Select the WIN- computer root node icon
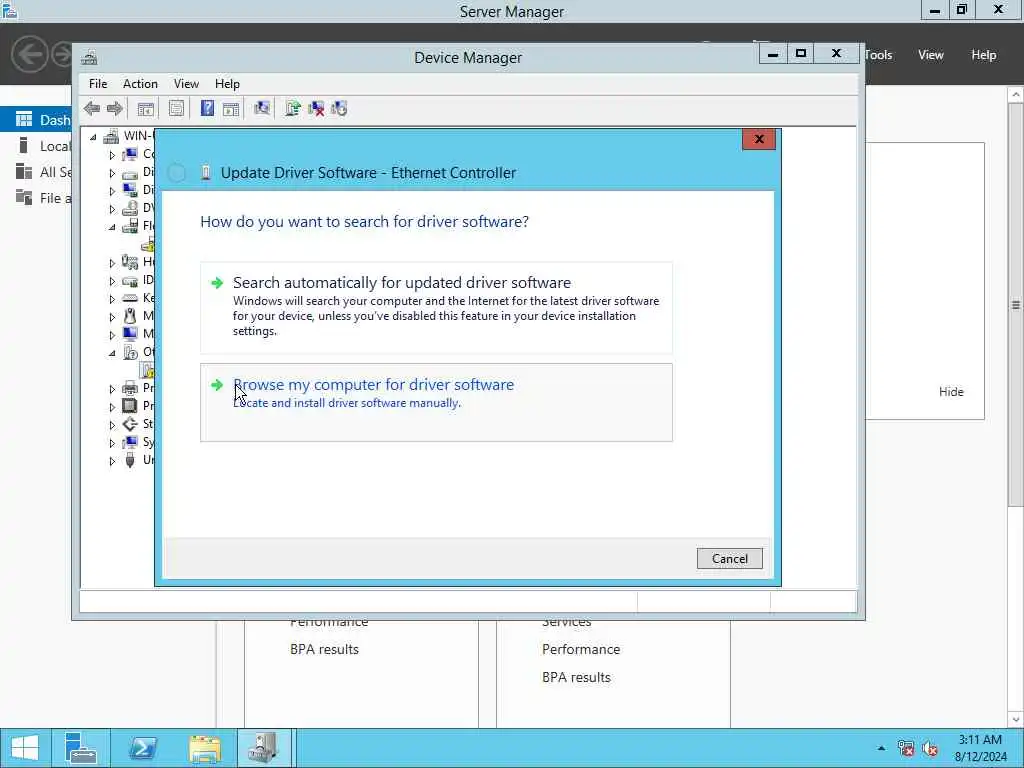Viewport: 1024px width, 768px height. pos(112,136)
